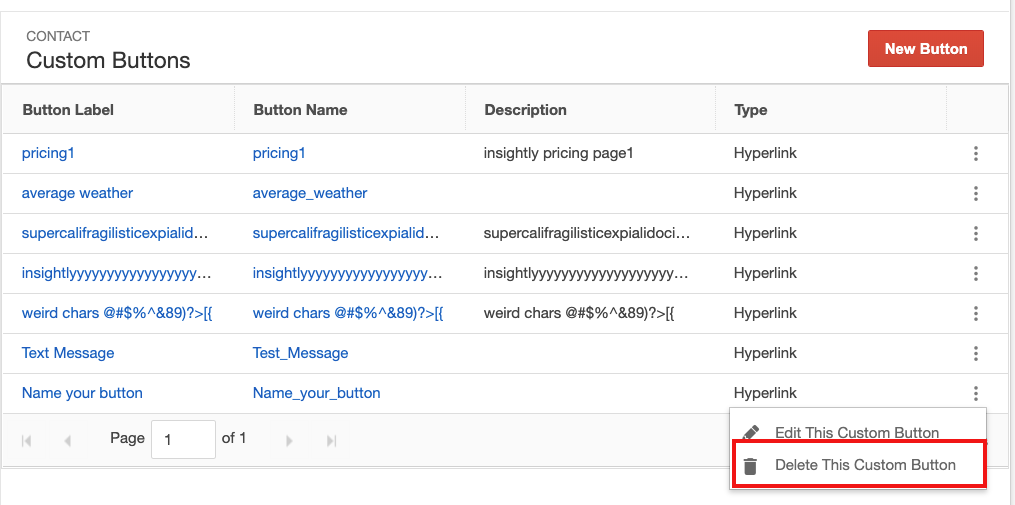The height and width of the screenshot is (505, 1015).
Task: Open row menu for insightlyyyy button
Action: coord(976,273)
